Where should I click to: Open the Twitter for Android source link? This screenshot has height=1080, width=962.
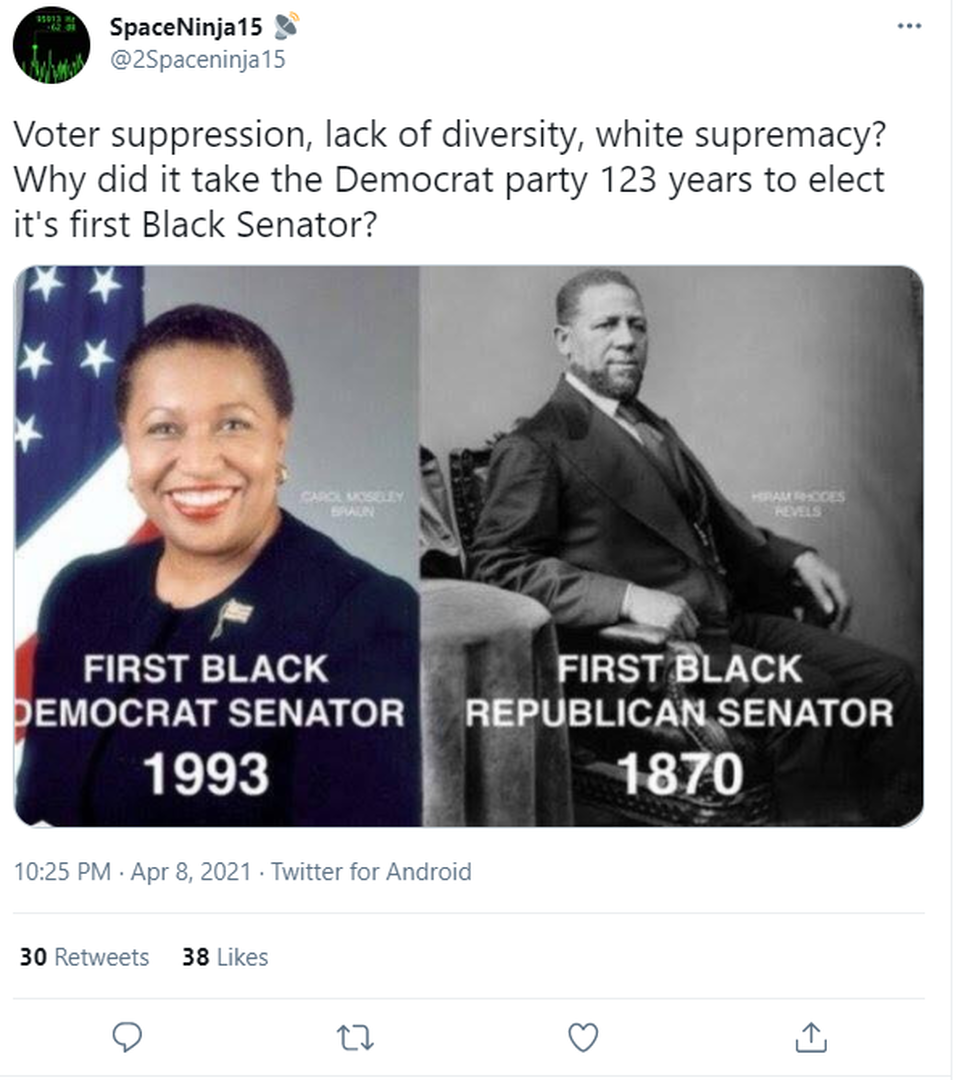click(x=371, y=871)
